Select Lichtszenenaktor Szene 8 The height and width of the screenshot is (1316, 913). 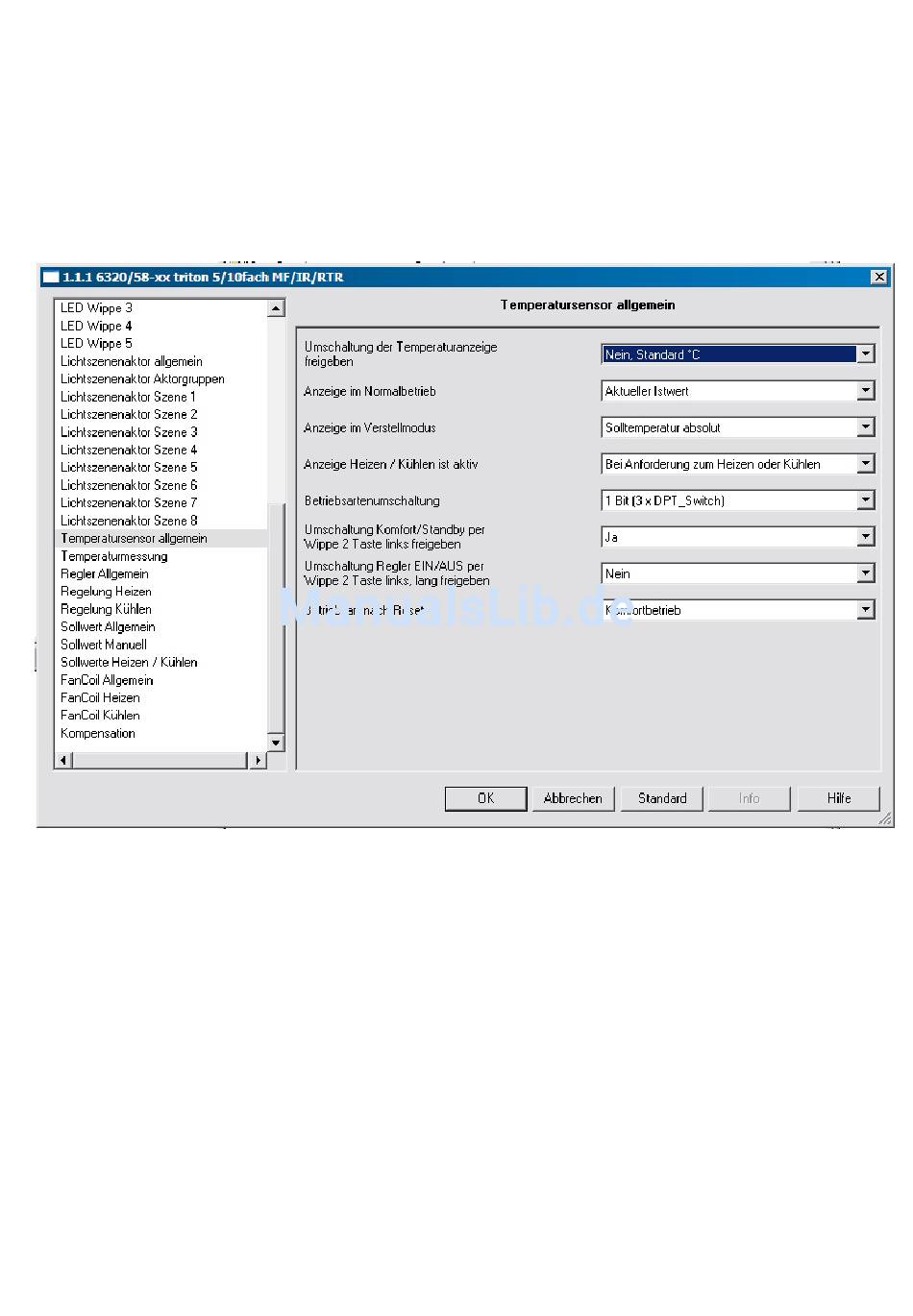click(129, 521)
